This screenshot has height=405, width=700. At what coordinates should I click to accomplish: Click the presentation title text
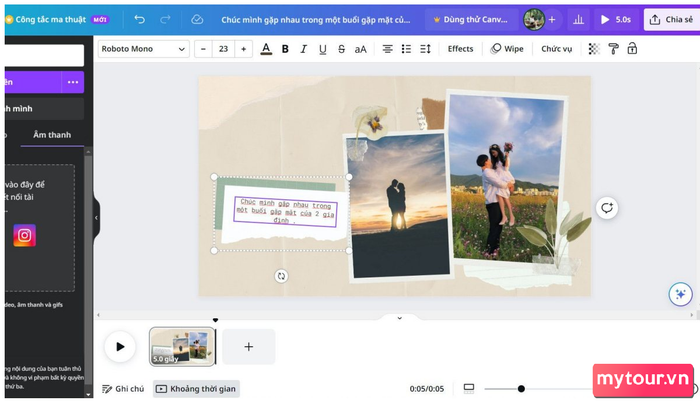tap(316, 20)
